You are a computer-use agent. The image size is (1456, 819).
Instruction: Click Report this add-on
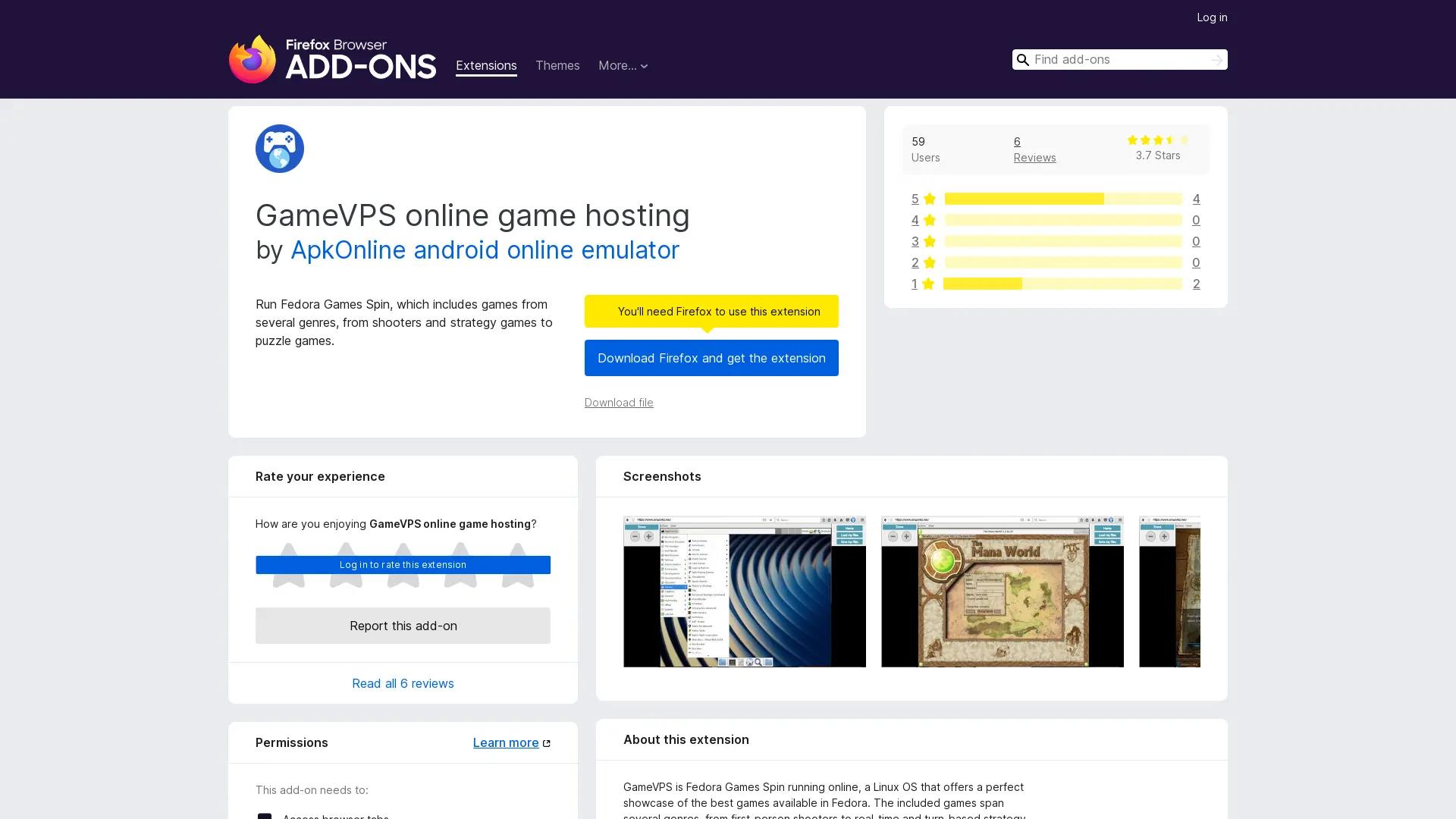click(403, 626)
